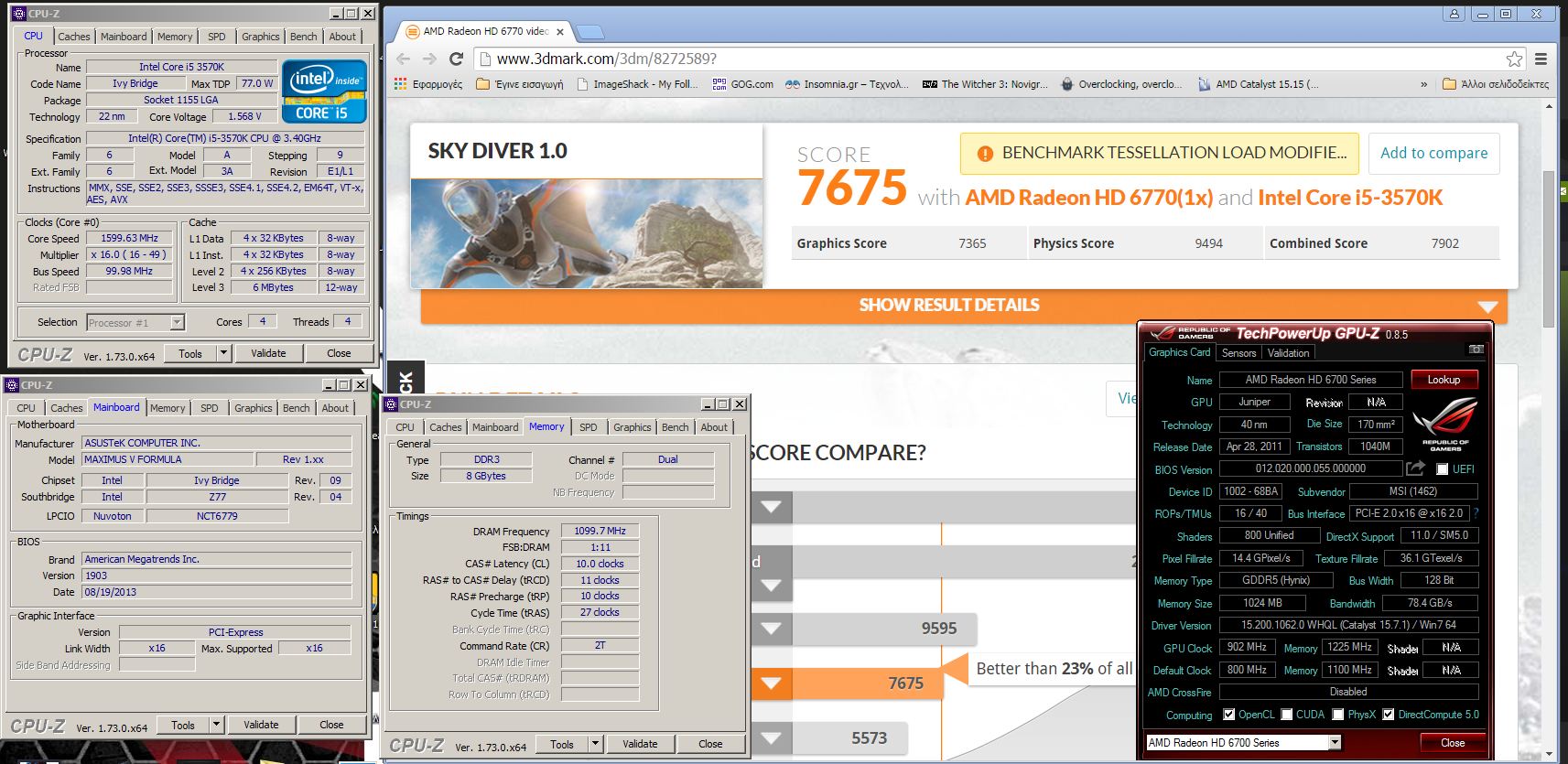Expand the 9595 score comparison row
The width and height of the screenshot is (1568, 764).
(772, 629)
